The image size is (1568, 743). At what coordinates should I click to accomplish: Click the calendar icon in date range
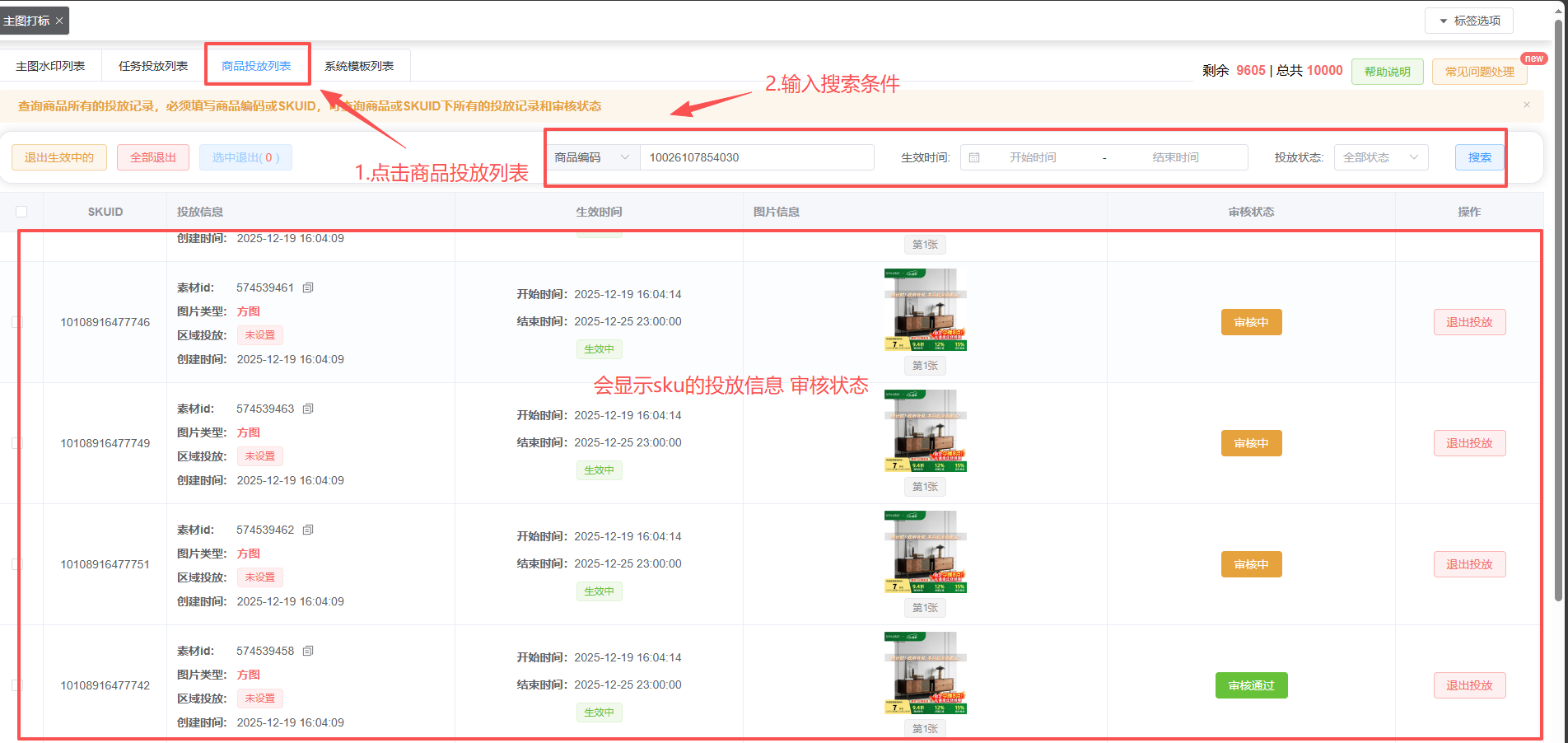pos(974,157)
